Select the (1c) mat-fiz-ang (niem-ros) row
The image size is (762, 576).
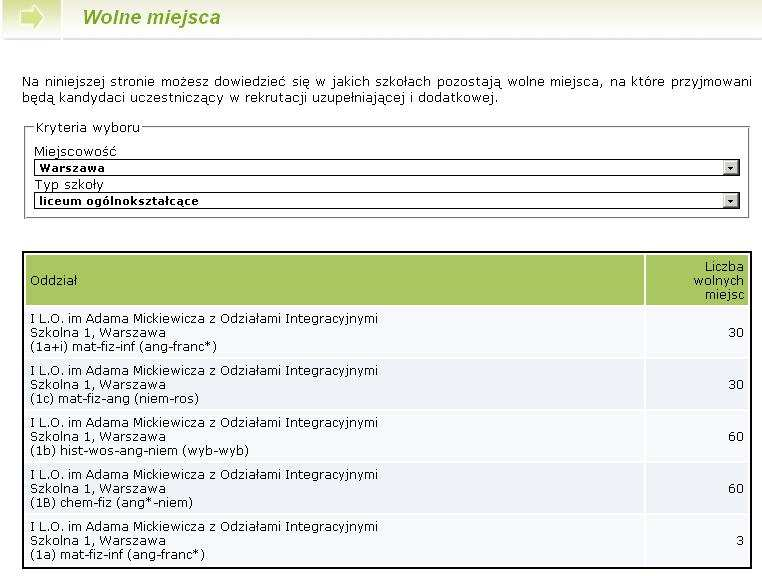(387, 385)
